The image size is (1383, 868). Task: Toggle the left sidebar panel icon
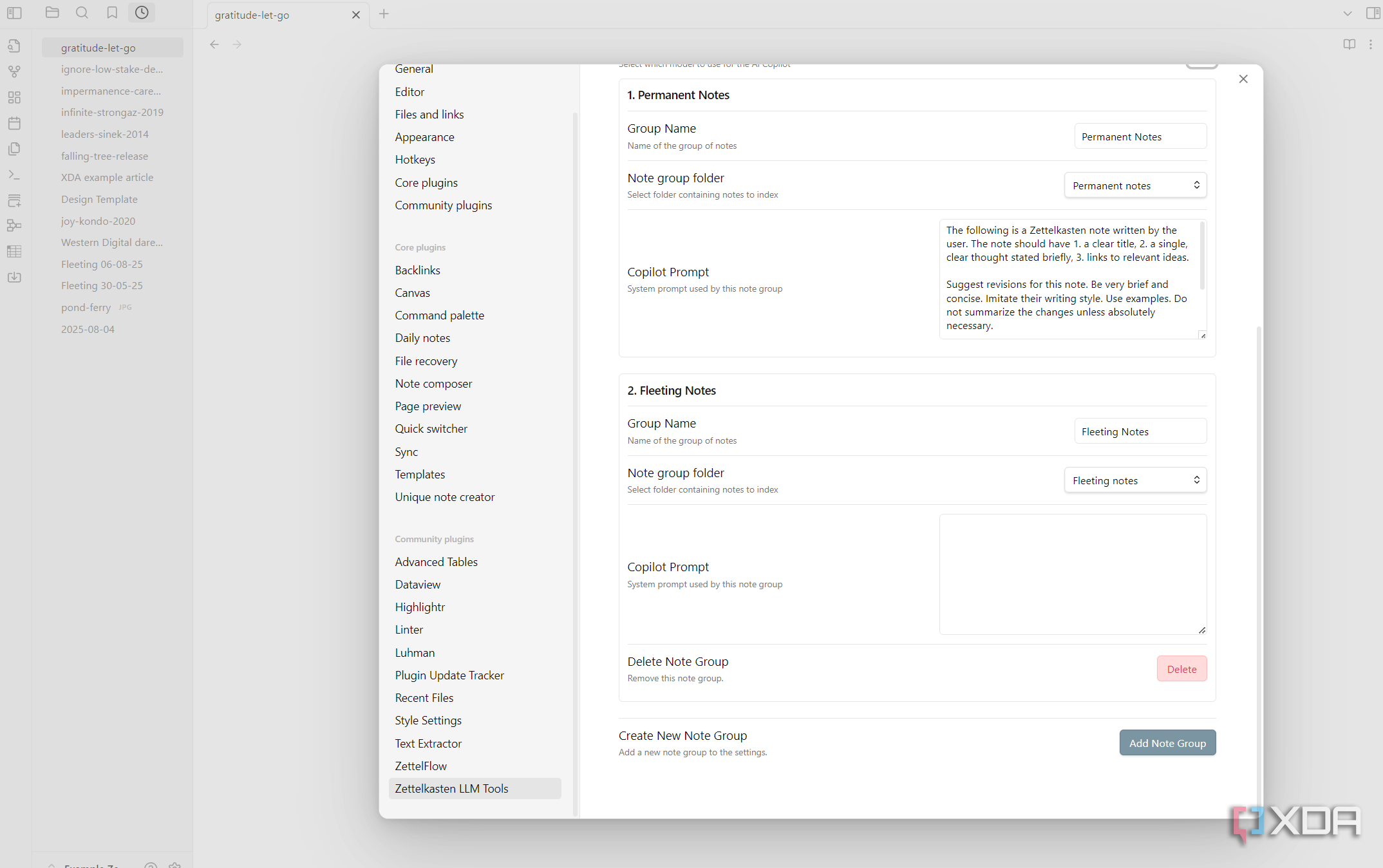pos(14,13)
